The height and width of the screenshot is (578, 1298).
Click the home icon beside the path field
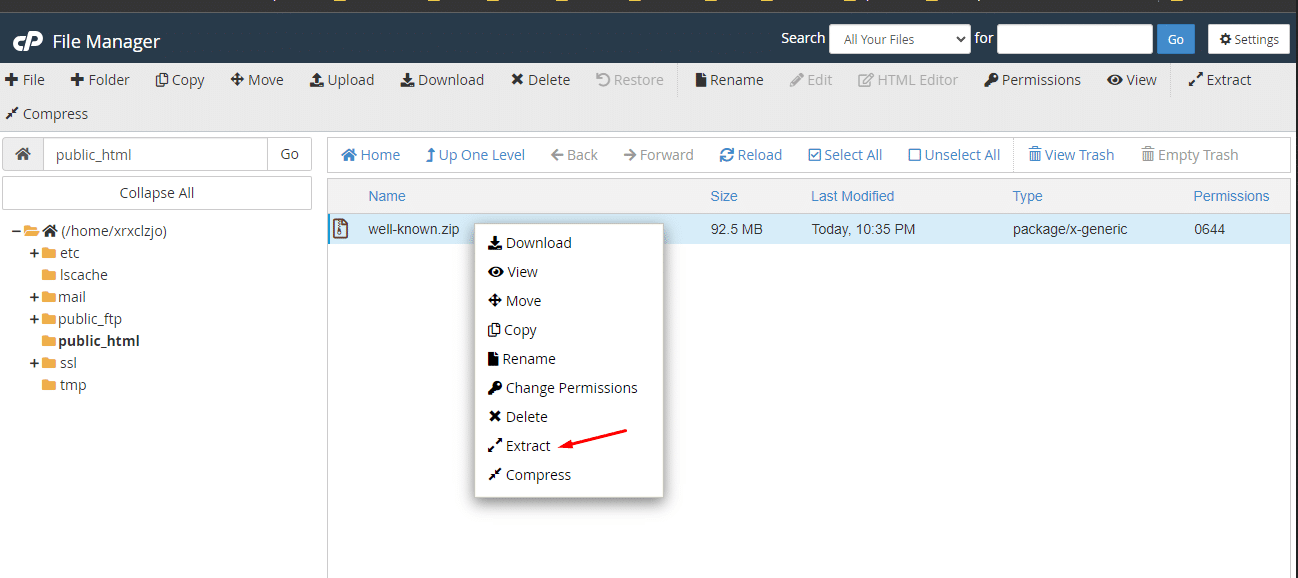point(23,155)
